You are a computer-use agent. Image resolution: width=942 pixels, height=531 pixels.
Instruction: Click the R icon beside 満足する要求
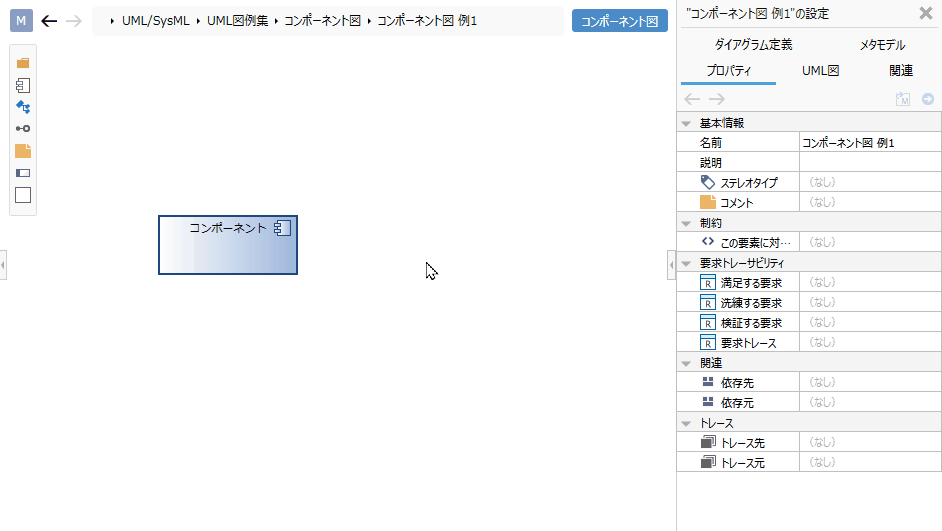[708, 282]
